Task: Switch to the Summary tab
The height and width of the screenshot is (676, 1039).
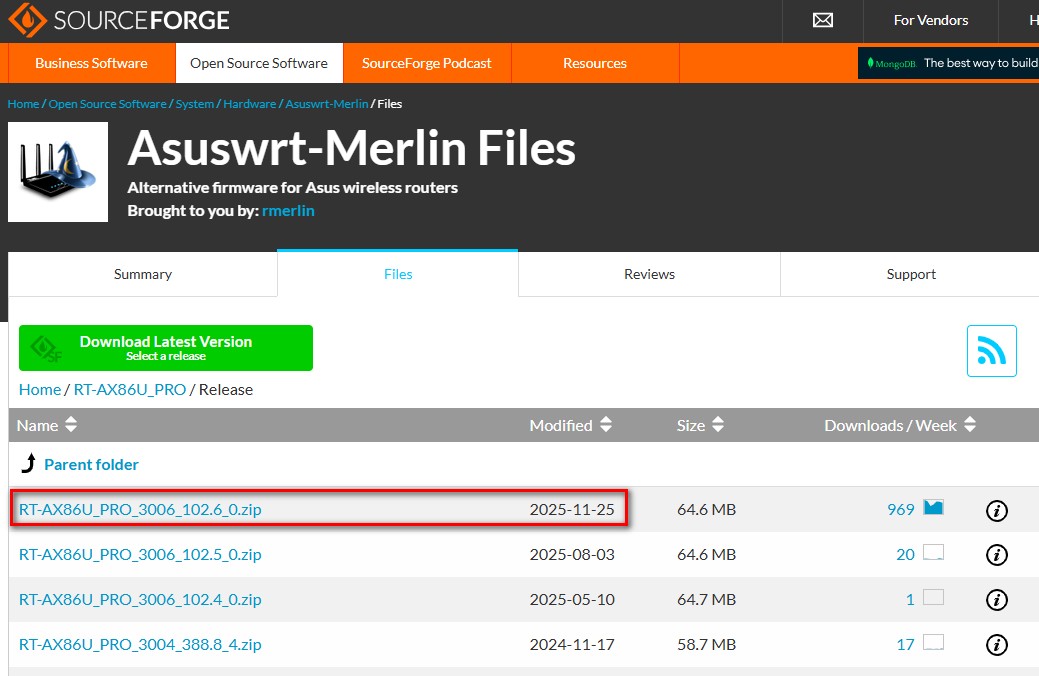Action: coord(142,274)
